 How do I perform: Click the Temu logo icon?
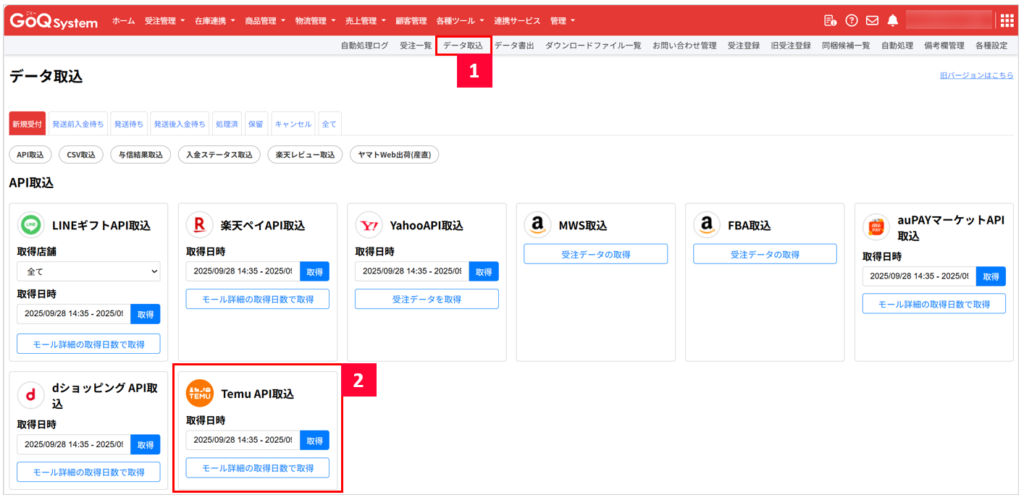point(200,394)
